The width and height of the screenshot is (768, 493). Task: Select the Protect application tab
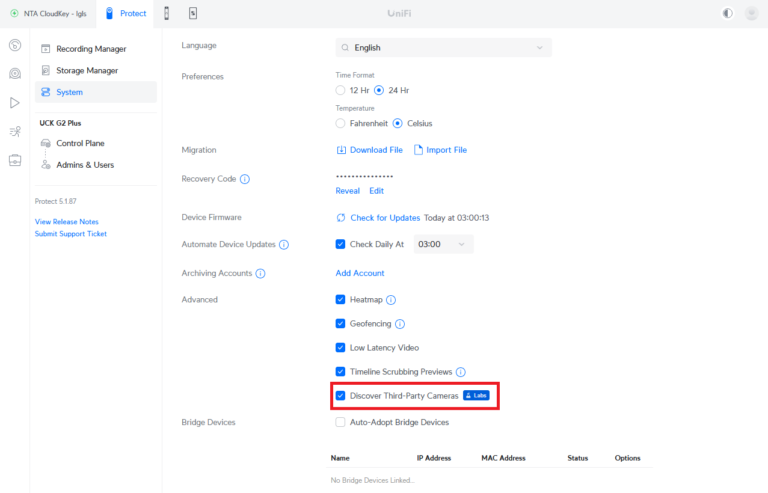coord(126,13)
